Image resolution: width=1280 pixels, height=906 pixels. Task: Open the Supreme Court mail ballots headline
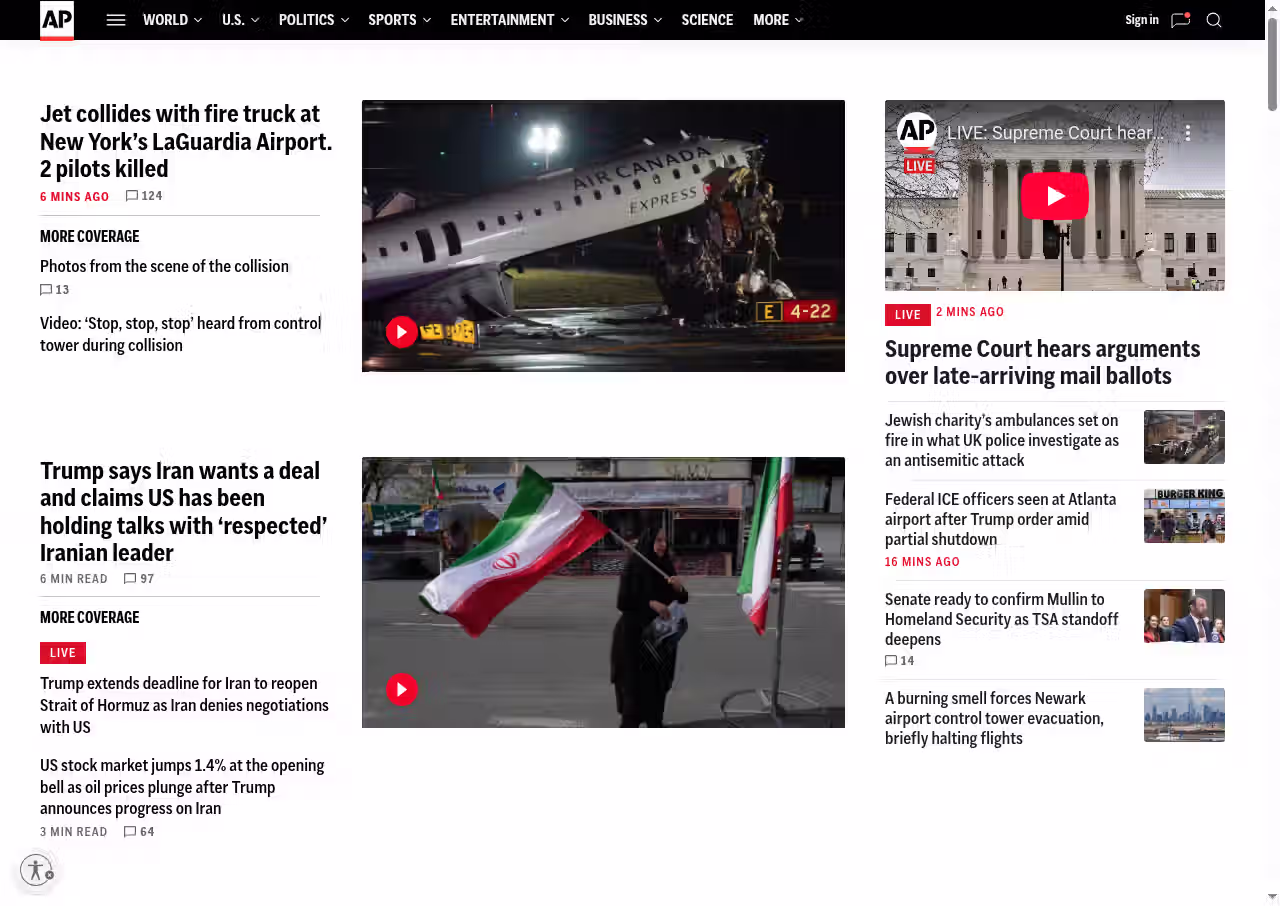point(1042,362)
